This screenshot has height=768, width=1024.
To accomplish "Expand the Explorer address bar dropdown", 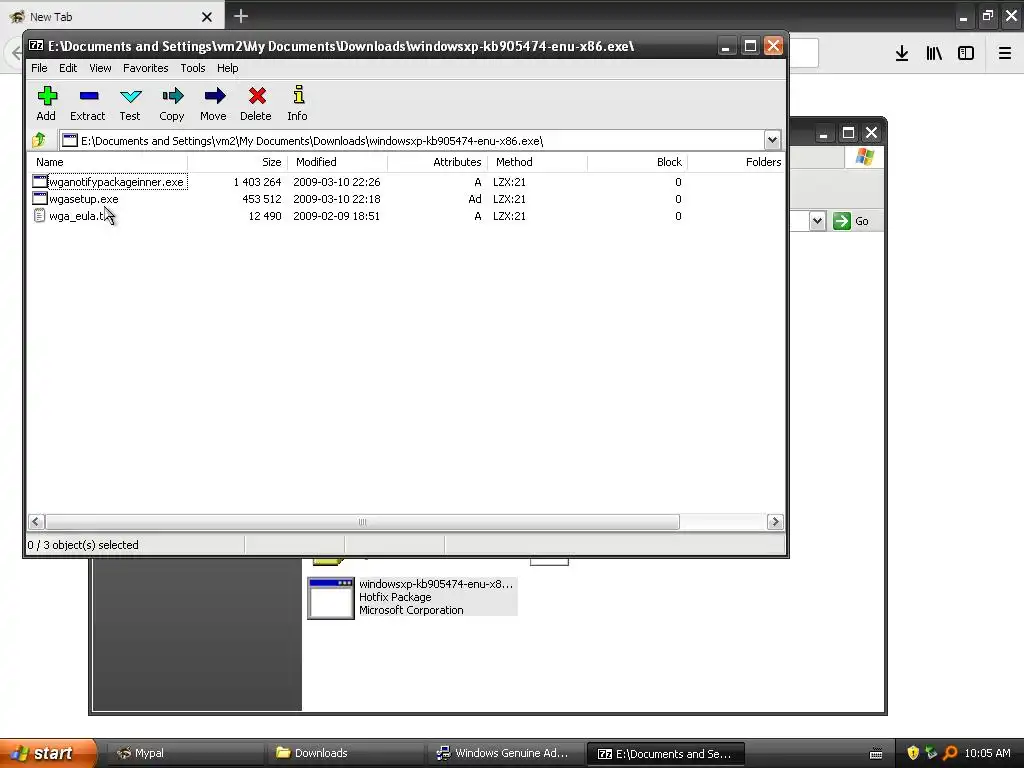I will pyautogui.click(x=817, y=221).
